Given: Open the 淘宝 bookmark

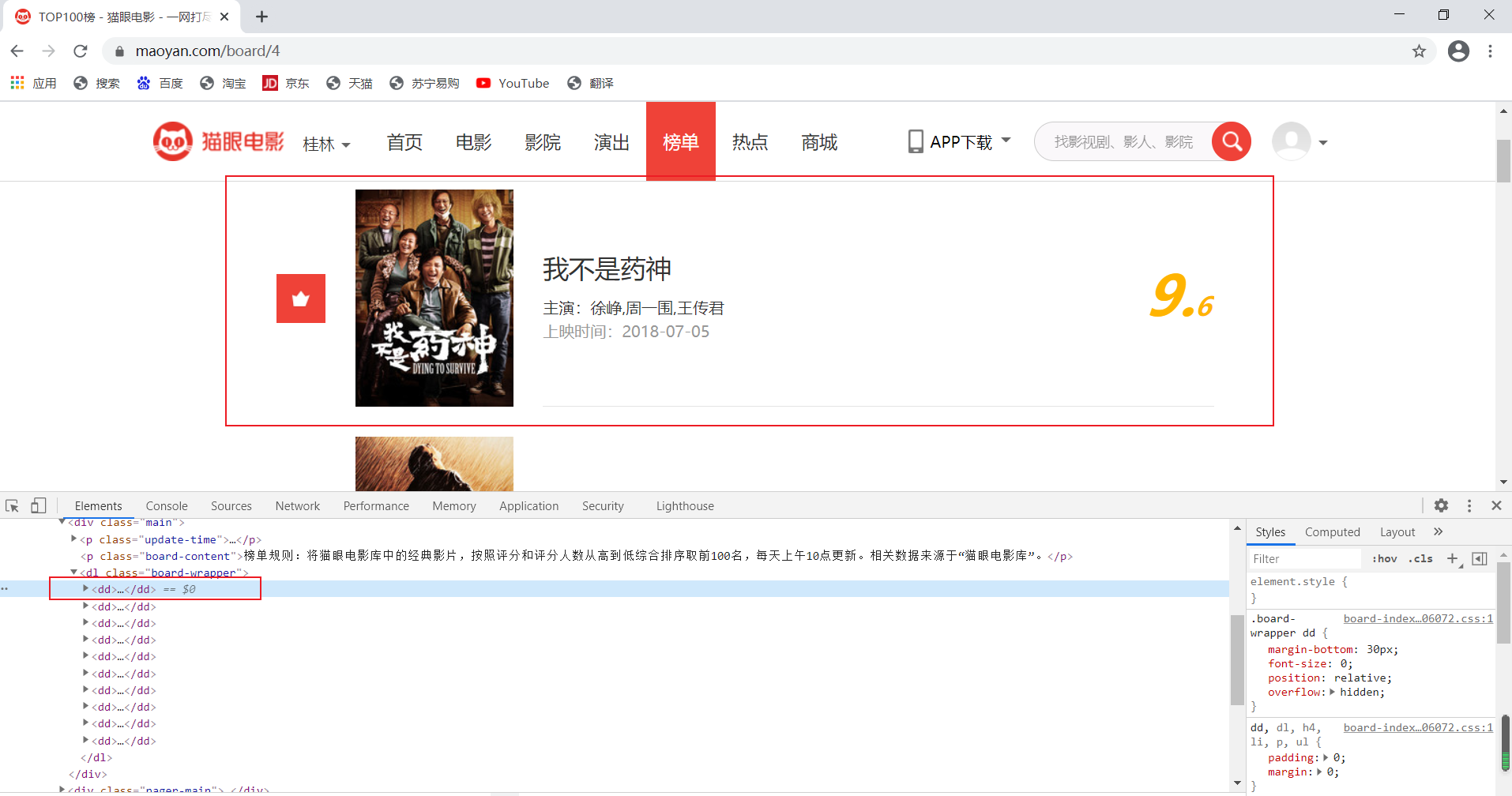Looking at the screenshot, I should pyautogui.click(x=223, y=83).
